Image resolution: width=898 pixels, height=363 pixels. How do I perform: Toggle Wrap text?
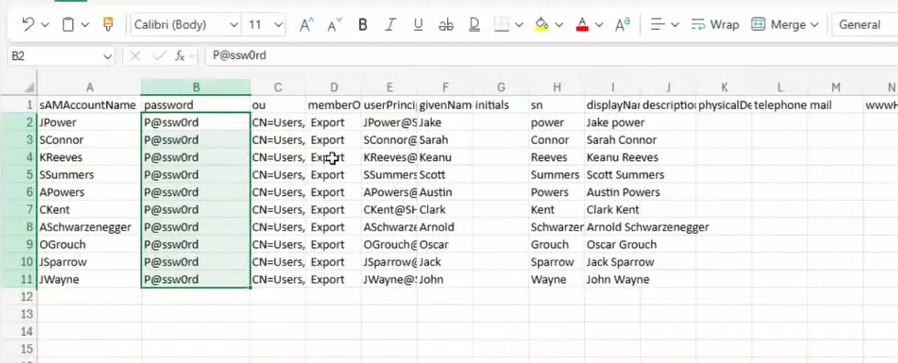pyautogui.click(x=715, y=25)
